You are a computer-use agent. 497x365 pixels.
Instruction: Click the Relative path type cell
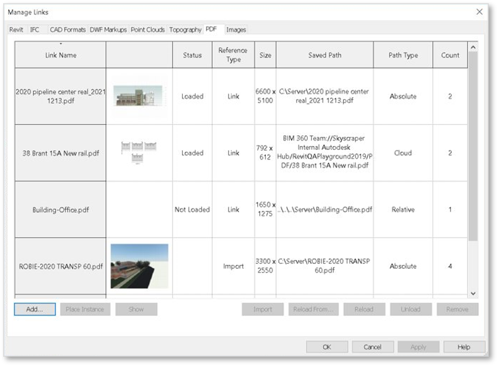click(403, 210)
